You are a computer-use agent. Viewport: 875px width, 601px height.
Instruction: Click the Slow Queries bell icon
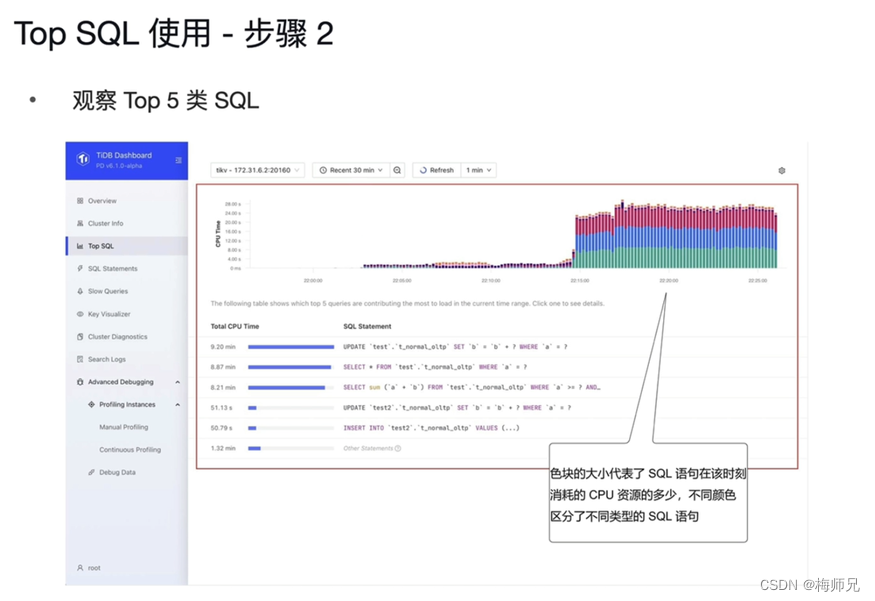coord(80,291)
